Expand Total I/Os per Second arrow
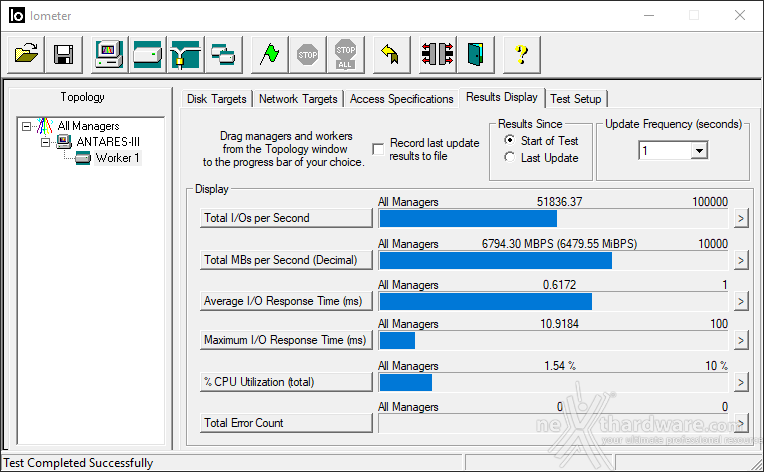 point(741,218)
